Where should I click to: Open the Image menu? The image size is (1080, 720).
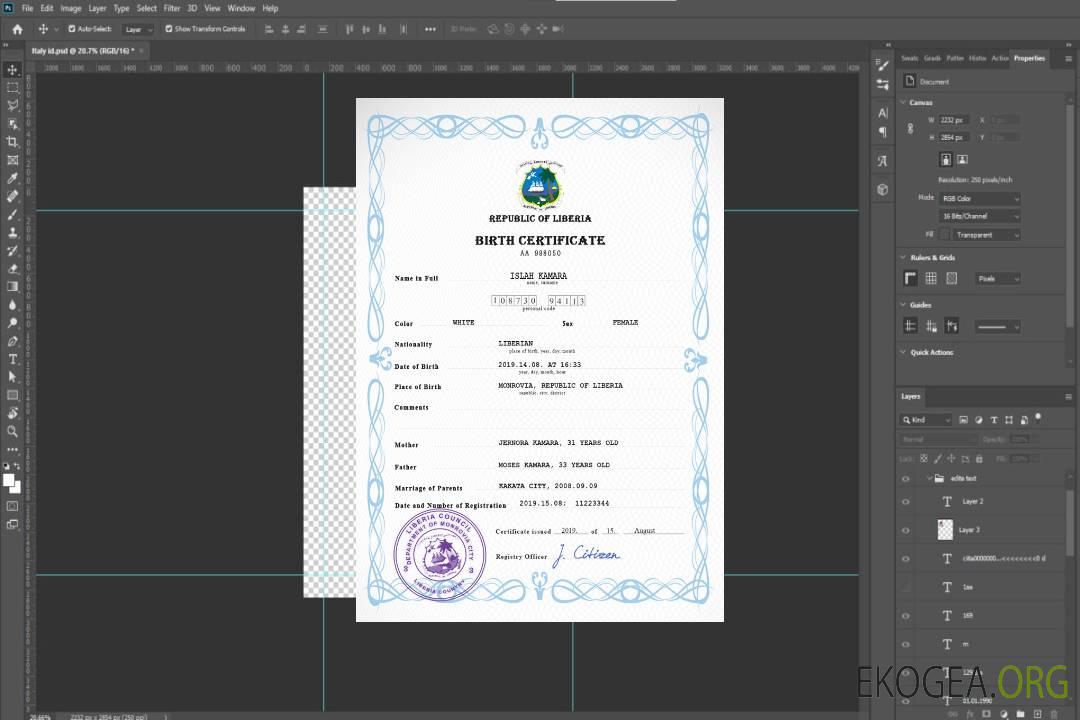click(x=70, y=8)
